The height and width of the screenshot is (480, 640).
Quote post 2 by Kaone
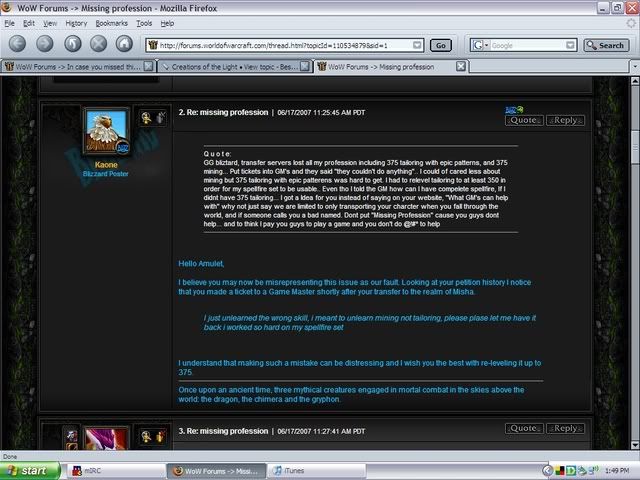pyautogui.click(x=524, y=120)
